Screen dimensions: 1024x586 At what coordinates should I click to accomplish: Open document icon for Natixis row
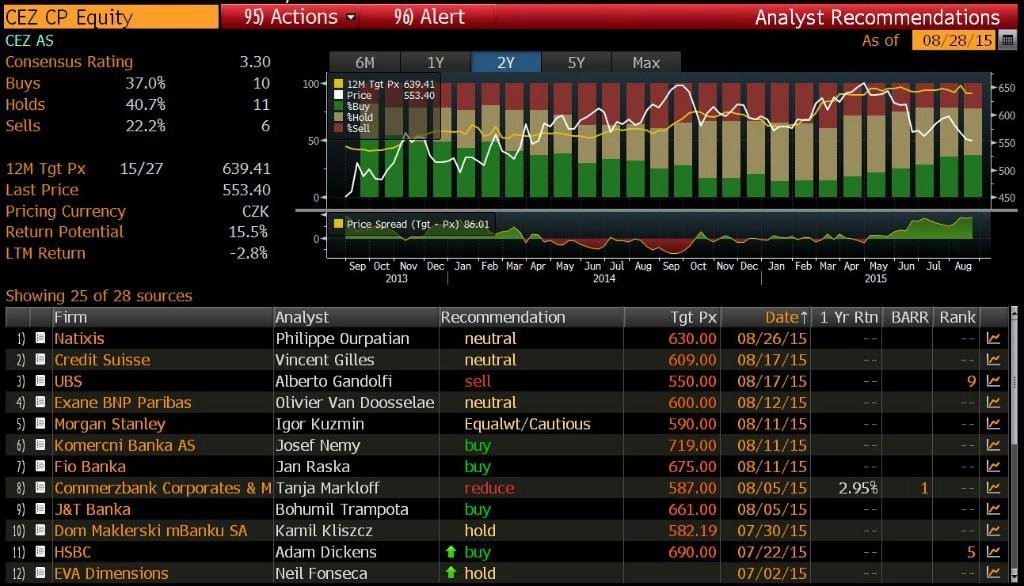coord(40,338)
